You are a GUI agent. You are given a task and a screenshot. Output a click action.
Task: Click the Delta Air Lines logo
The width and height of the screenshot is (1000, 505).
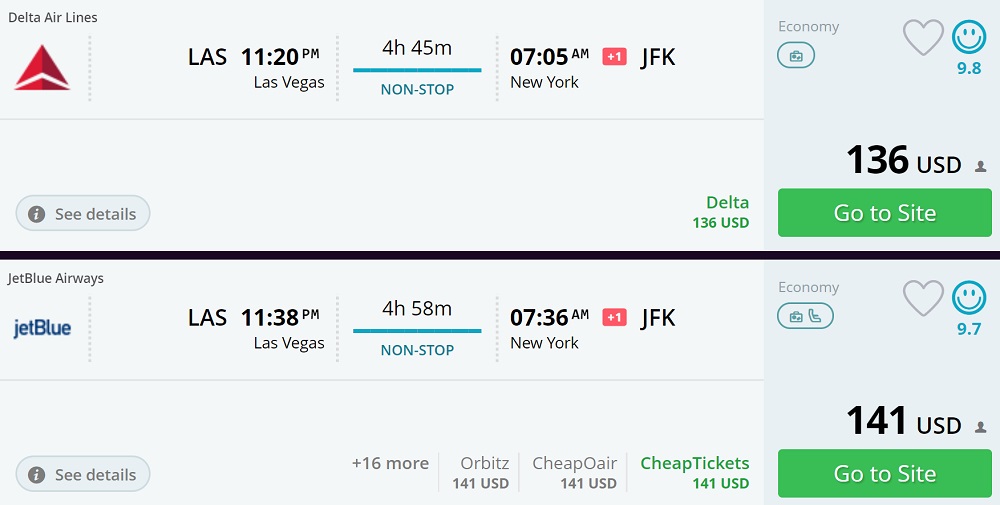(42, 68)
